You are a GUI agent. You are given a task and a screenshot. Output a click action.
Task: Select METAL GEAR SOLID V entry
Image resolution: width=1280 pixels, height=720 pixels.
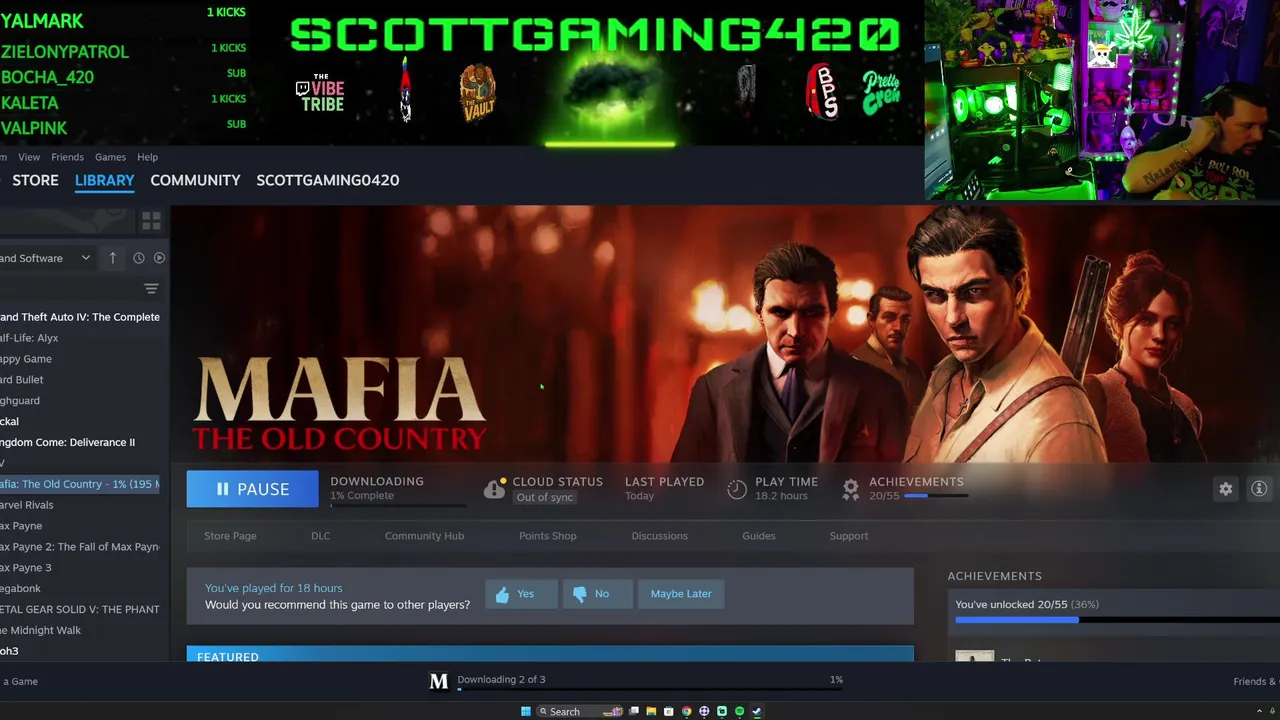(x=82, y=609)
